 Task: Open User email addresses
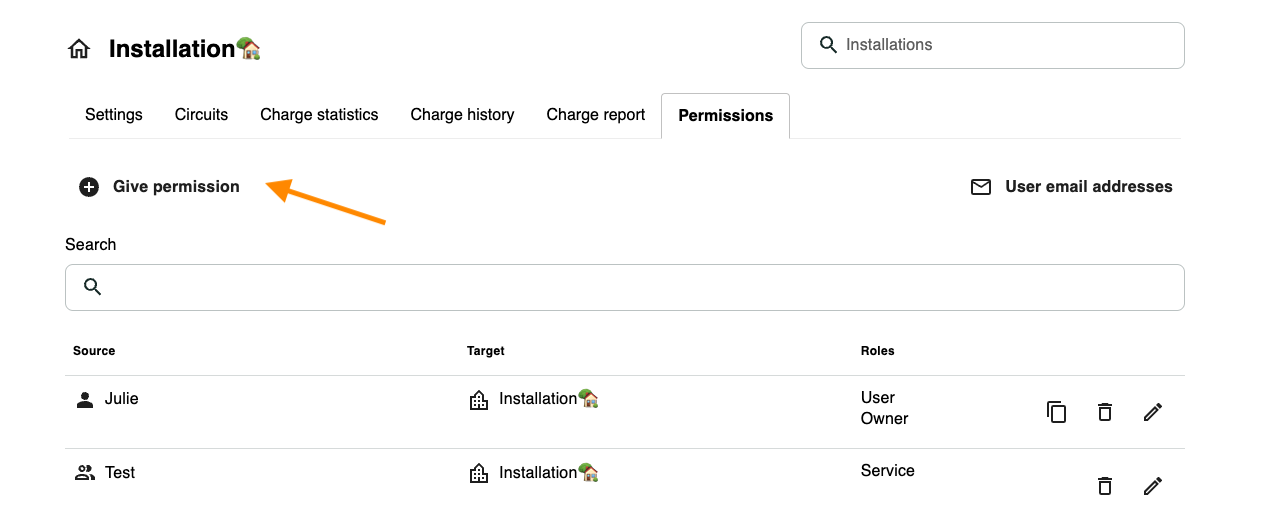(x=1072, y=187)
